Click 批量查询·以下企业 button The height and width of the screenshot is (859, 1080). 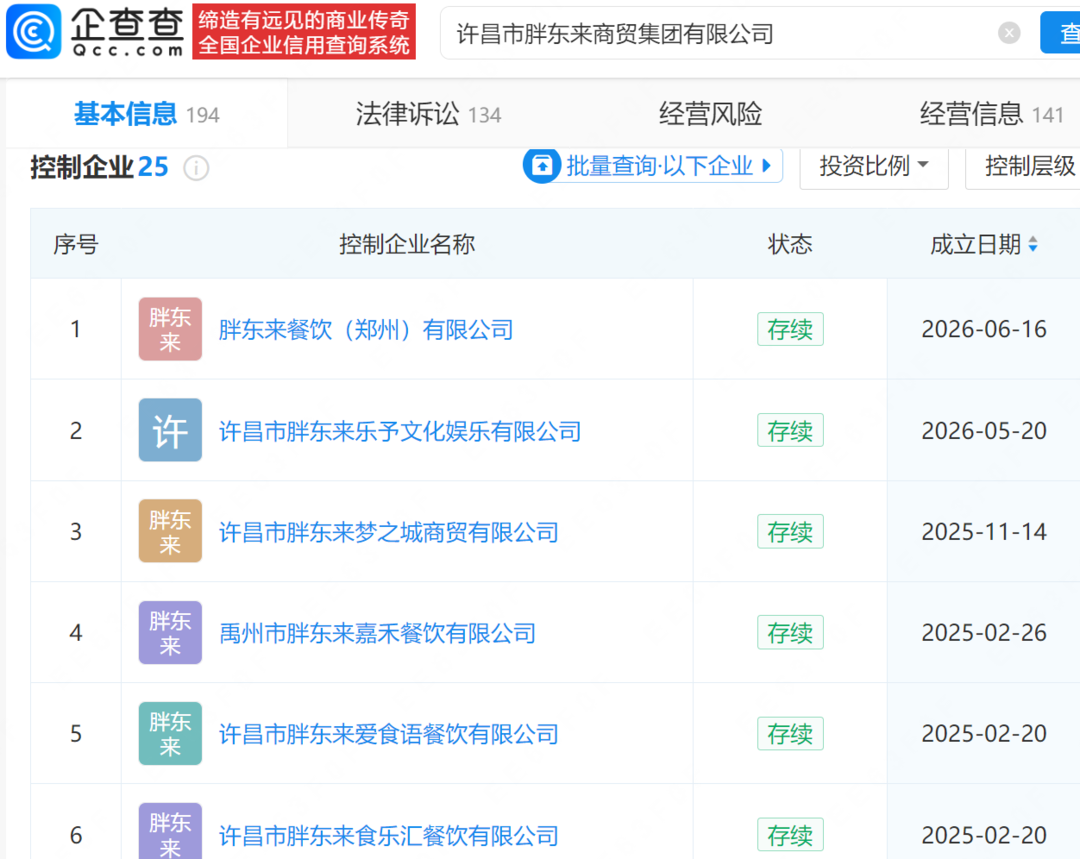(652, 166)
